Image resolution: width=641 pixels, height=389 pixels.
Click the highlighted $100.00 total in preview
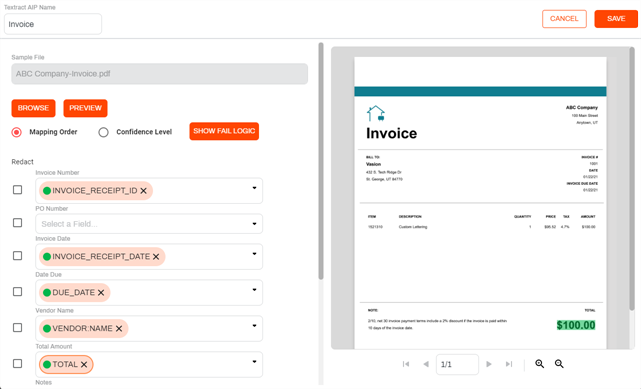[576, 325]
